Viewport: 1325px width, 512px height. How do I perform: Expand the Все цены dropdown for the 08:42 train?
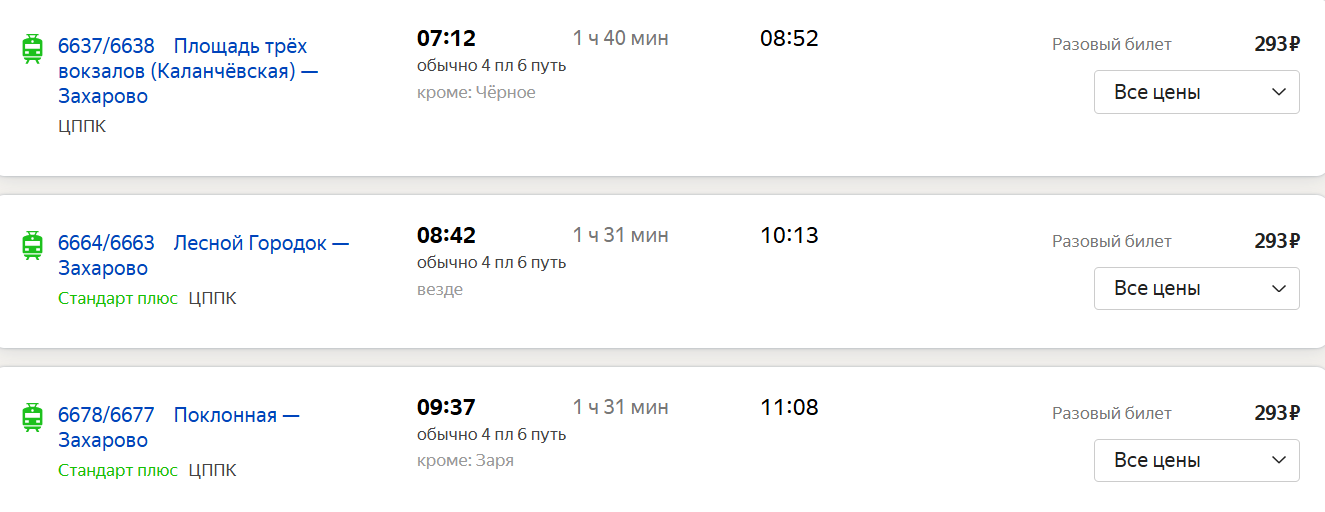click(1196, 288)
